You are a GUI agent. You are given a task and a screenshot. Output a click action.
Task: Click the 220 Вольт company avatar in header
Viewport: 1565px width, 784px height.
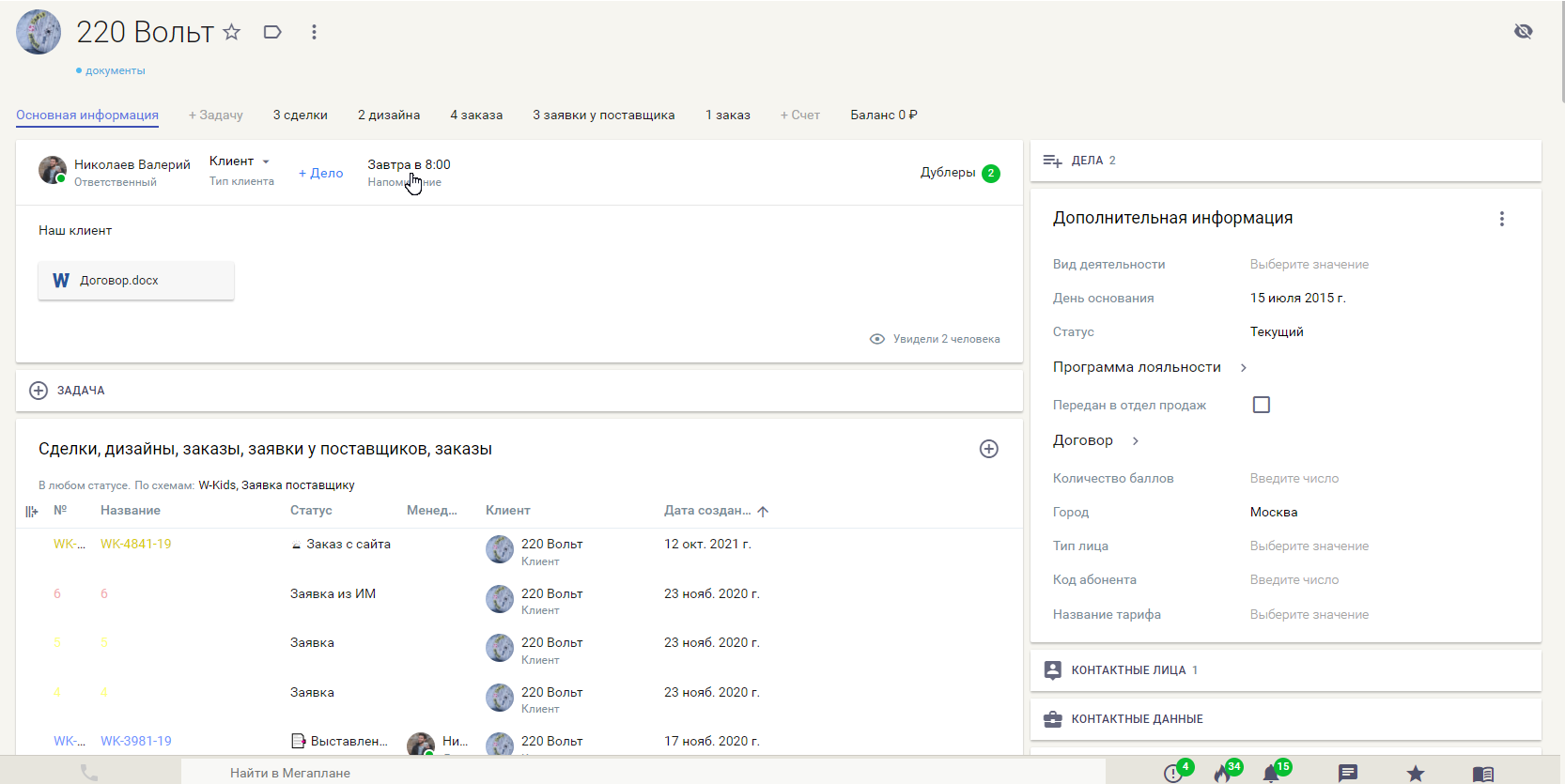[x=39, y=32]
